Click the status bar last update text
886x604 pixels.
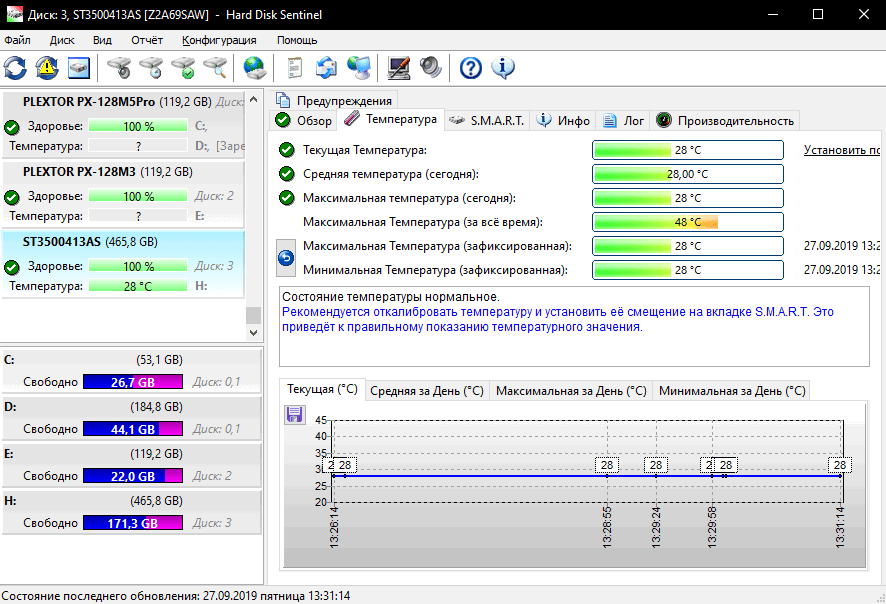(175, 596)
